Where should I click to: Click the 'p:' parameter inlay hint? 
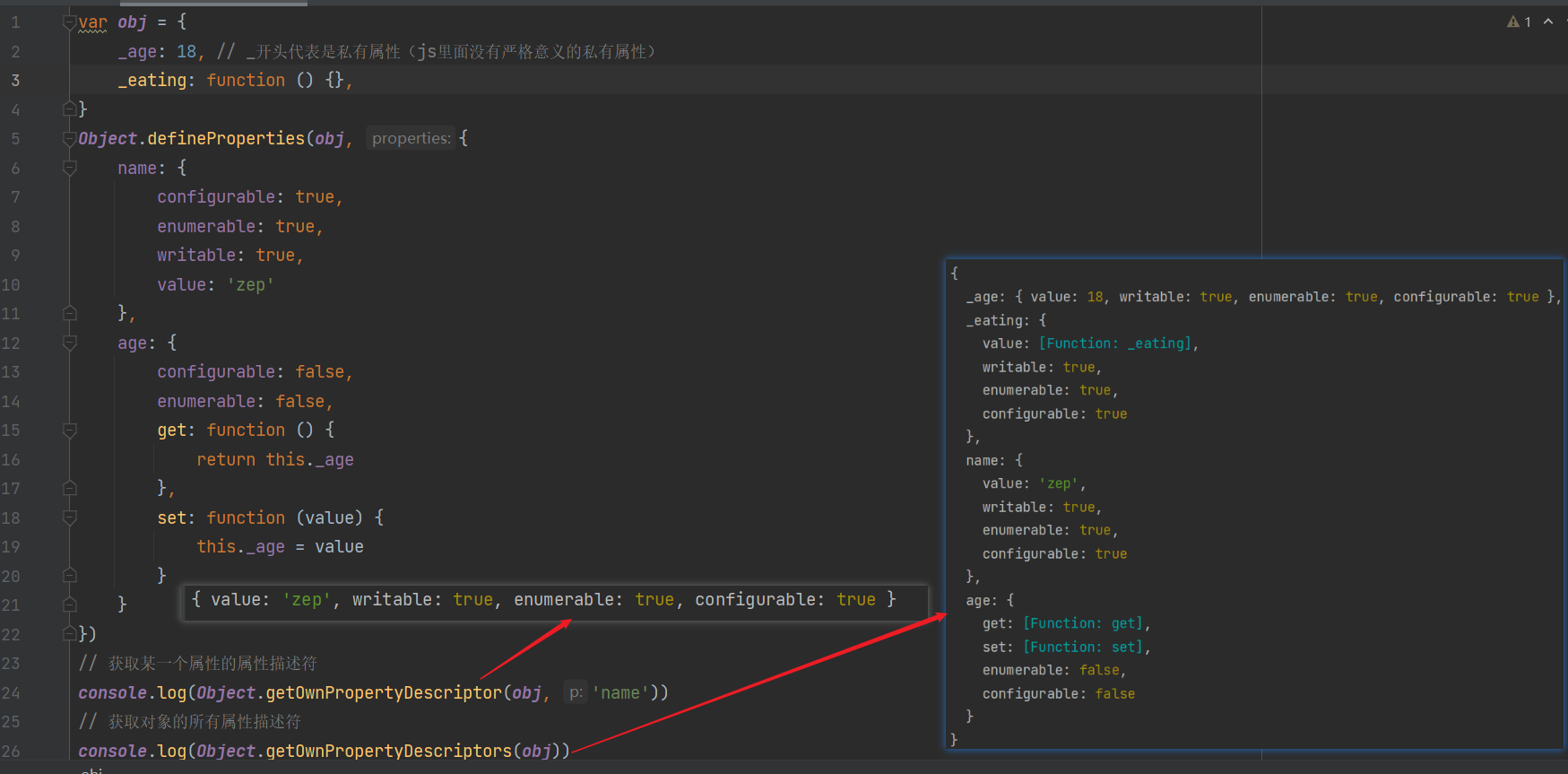(x=576, y=692)
